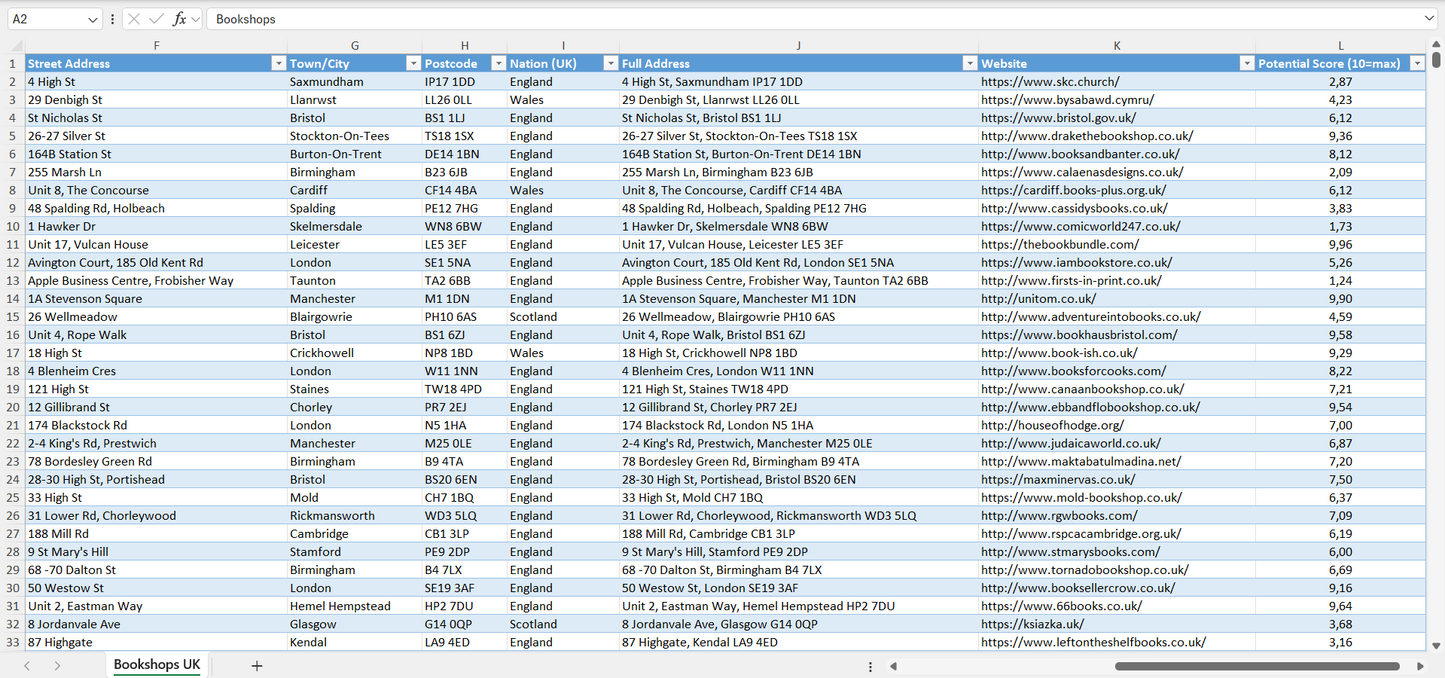Click the Enter checkmark icon on the formula bar
1445x678 pixels.
[x=155, y=18]
